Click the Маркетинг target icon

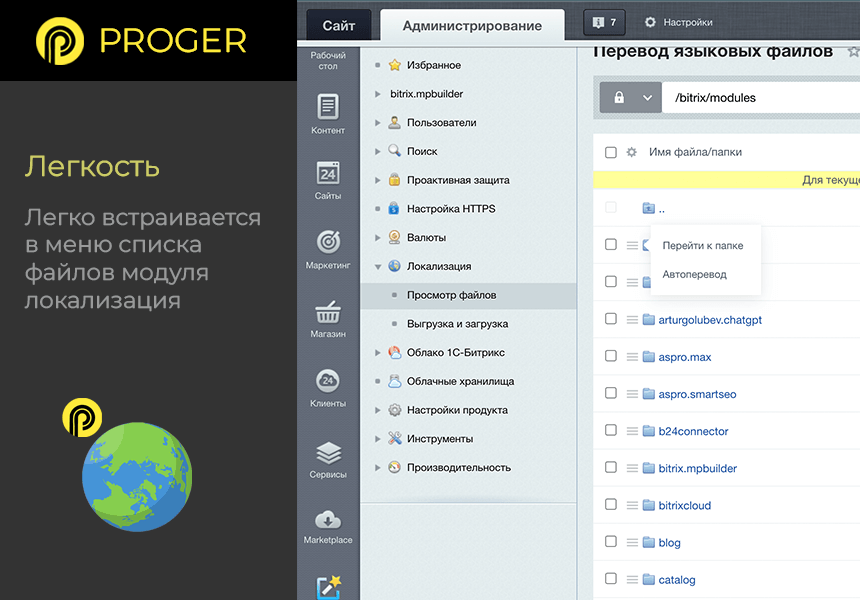[328, 242]
